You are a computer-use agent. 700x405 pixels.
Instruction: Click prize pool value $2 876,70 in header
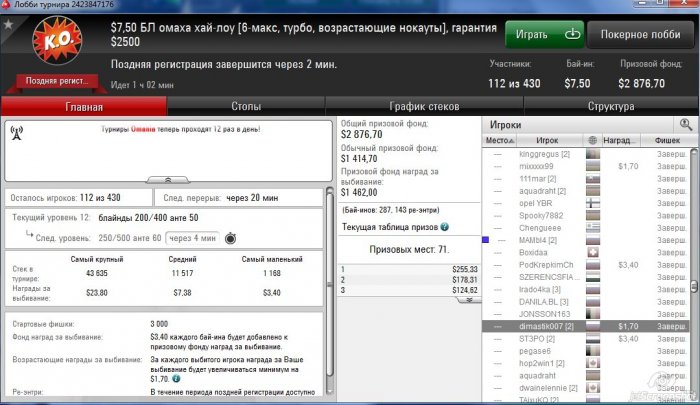tap(642, 84)
